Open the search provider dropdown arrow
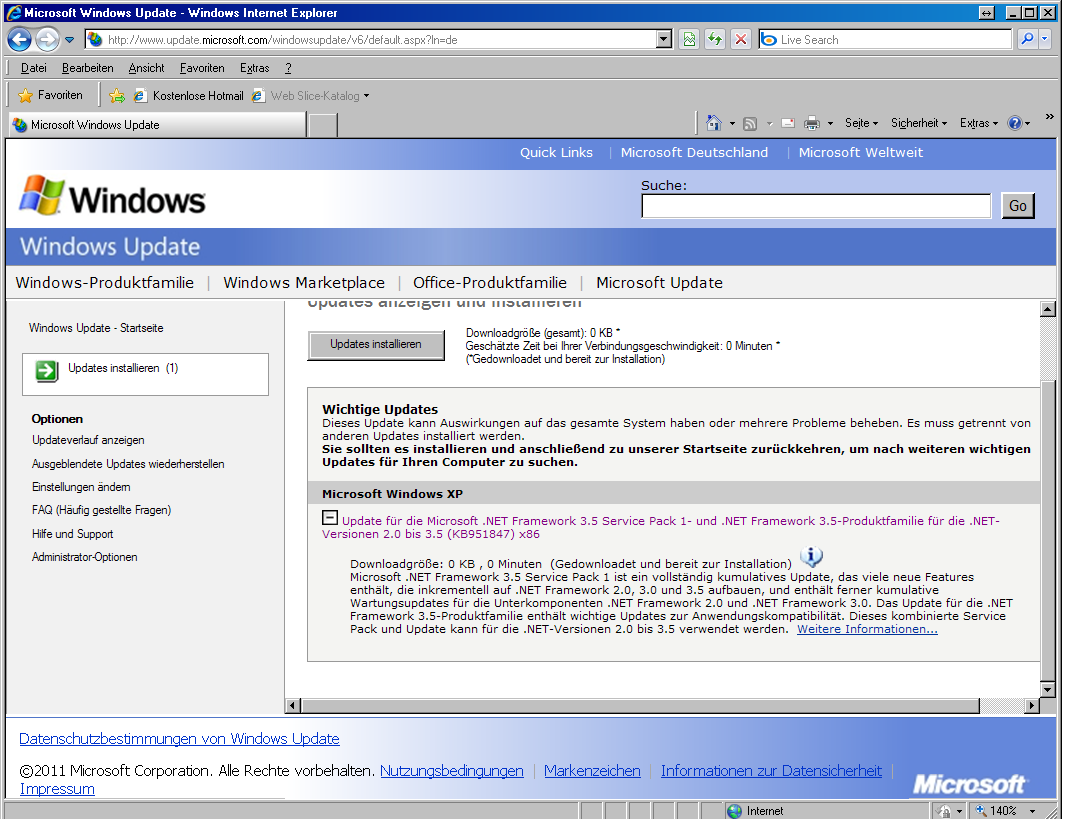 (1044, 40)
